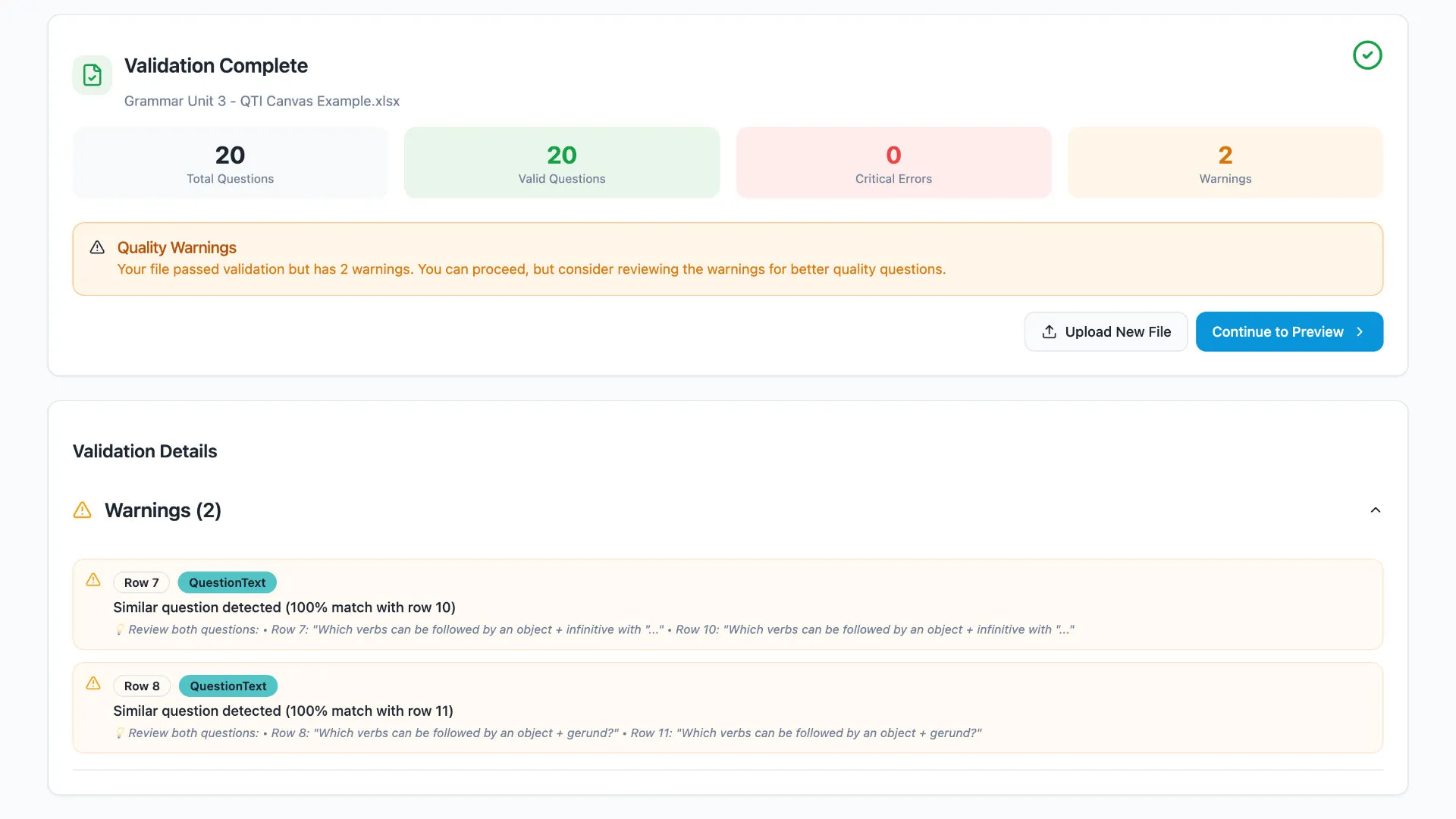The image size is (1456, 819).
Task: Click the Row 7 badge
Action: coord(141,582)
